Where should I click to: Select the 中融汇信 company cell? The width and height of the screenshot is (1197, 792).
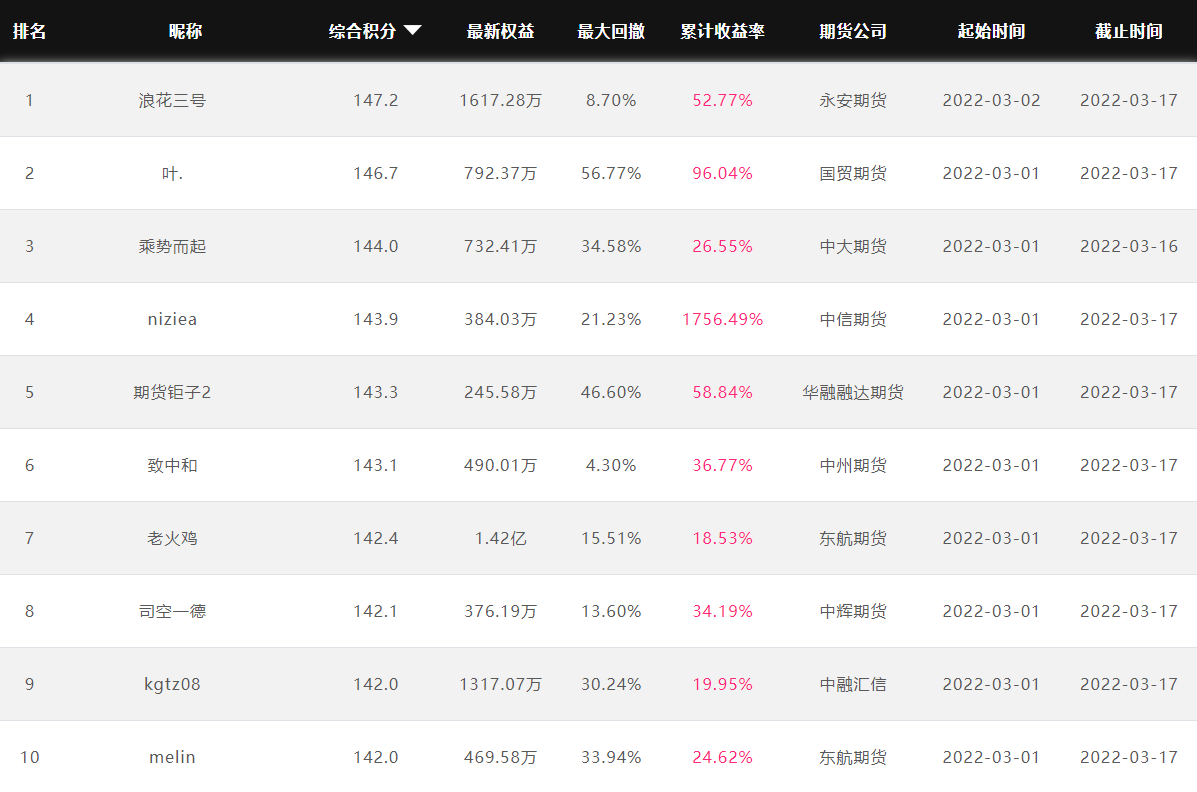tap(853, 684)
